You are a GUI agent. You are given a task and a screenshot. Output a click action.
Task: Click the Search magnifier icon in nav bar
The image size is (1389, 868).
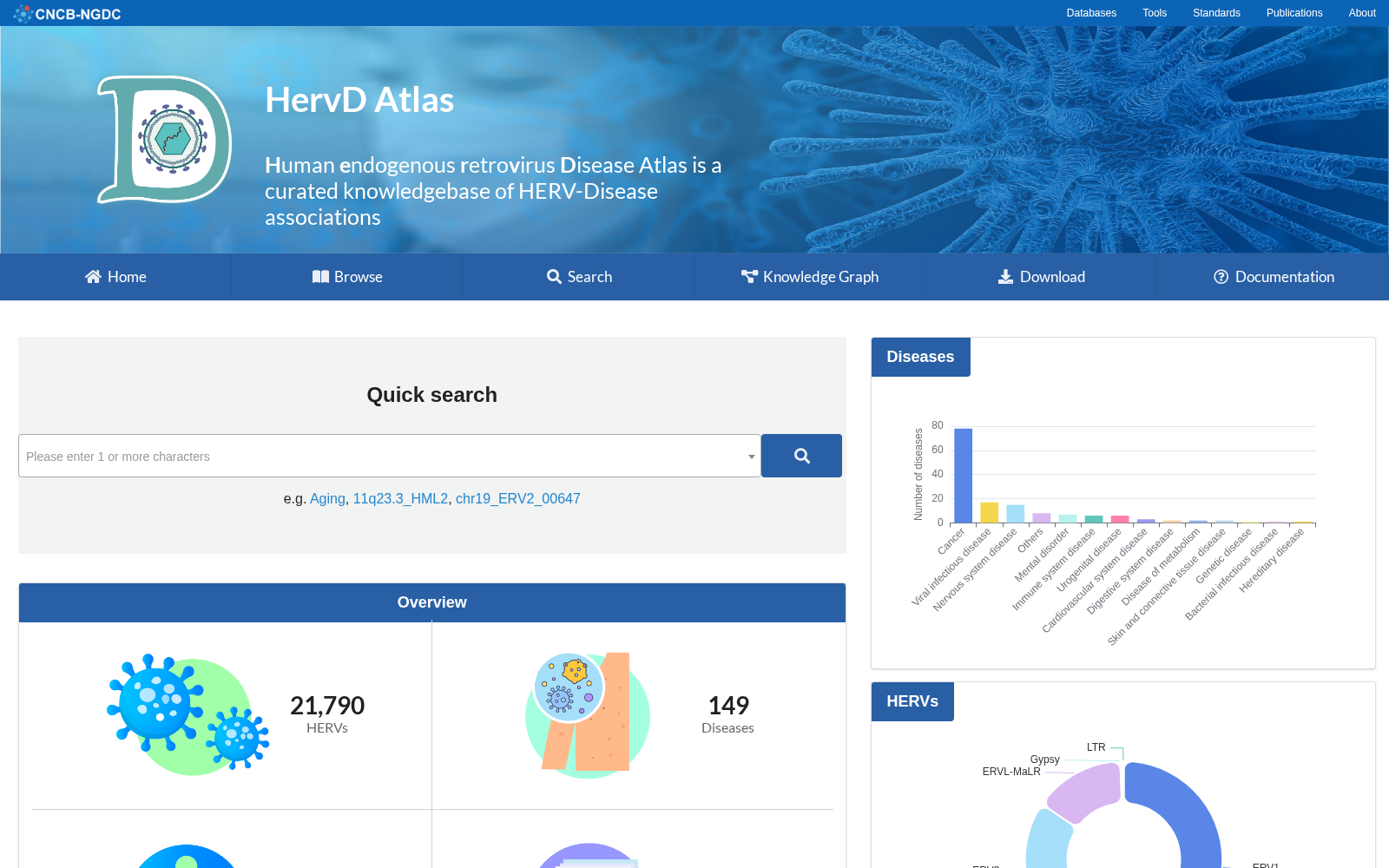pyautogui.click(x=554, y=277)
